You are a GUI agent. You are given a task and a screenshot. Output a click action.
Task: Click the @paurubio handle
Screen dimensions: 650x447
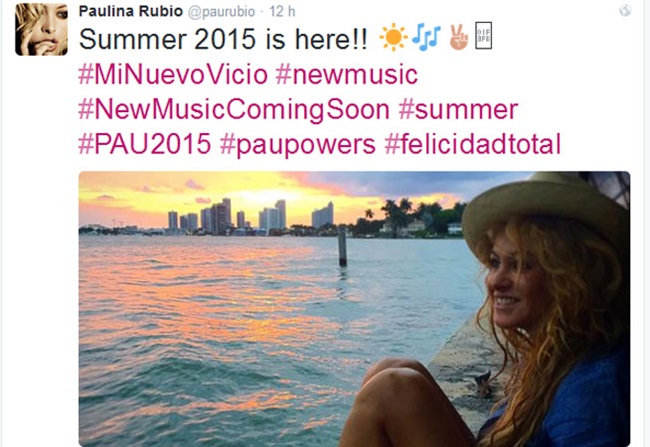[x=221, y=12]
